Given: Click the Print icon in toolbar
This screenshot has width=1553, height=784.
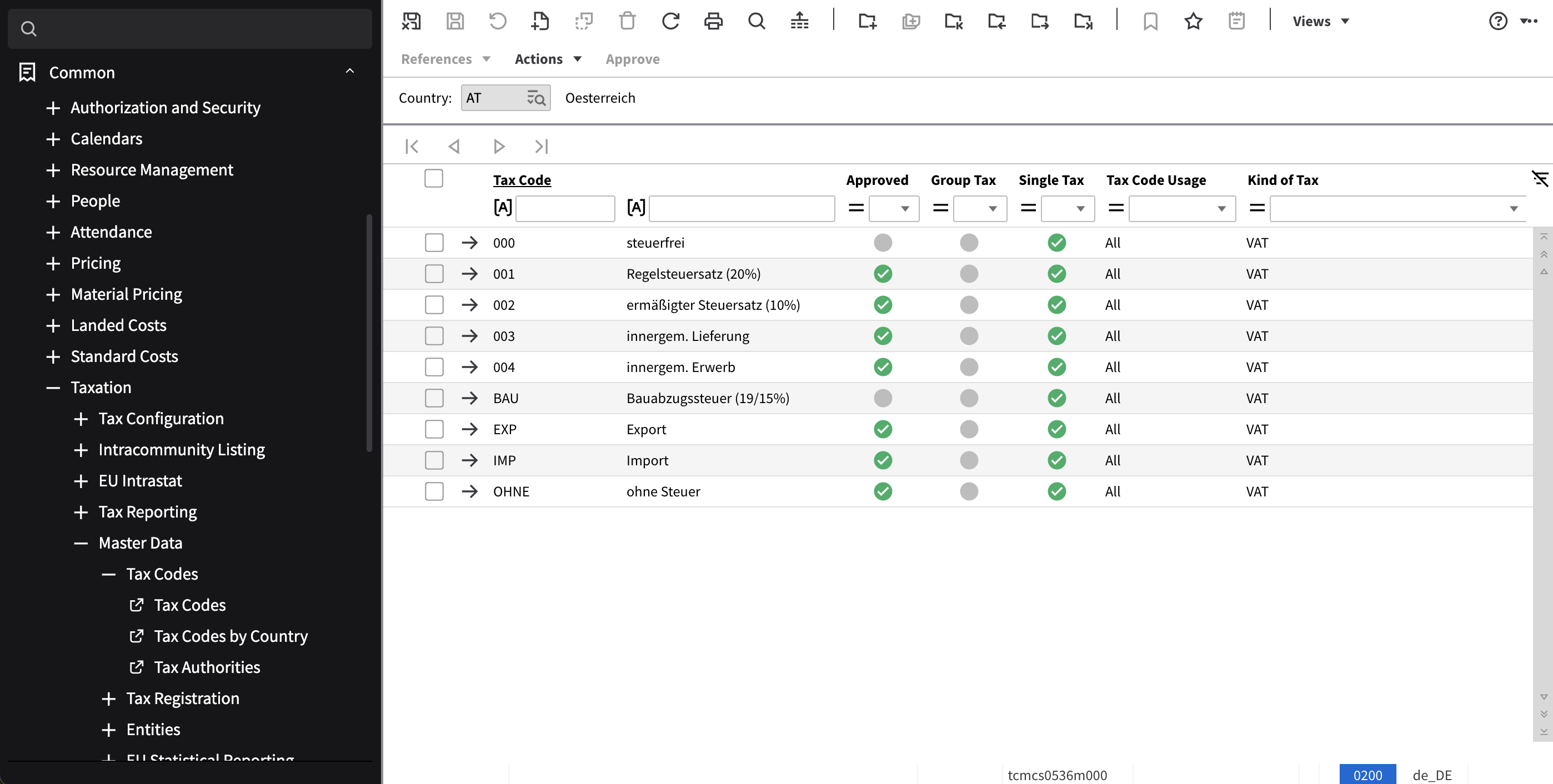Looking at the screenshot, I should click(713, 21).
